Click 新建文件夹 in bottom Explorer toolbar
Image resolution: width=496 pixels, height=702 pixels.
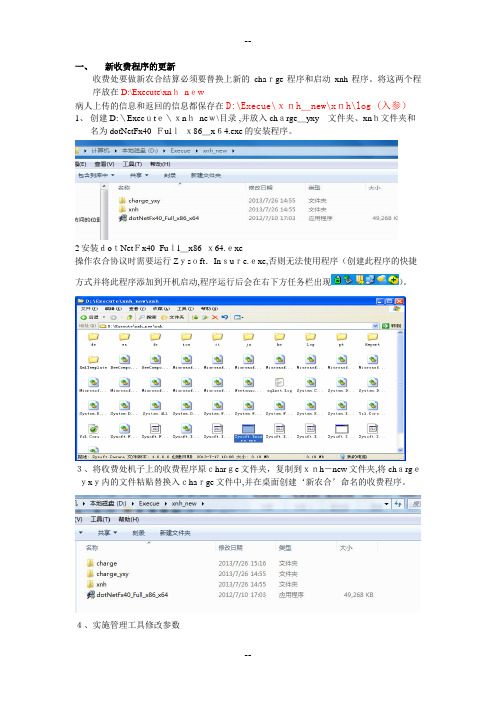point(175,533)
